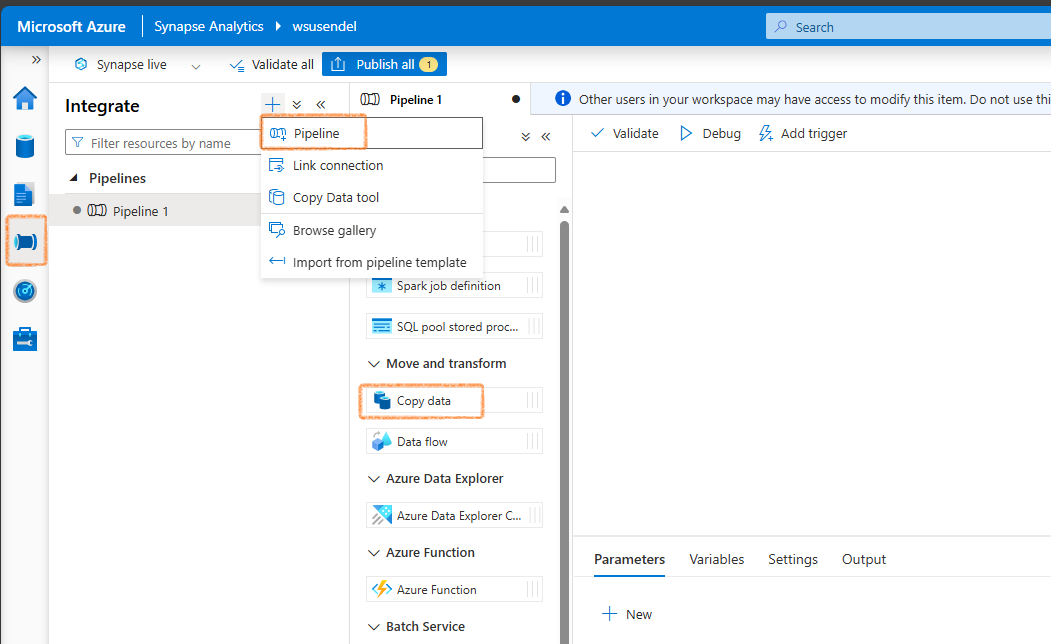The image size is (1051, 644).
Task: Click the wsusendel workspace breadcrumb
Action: point(324,26)
